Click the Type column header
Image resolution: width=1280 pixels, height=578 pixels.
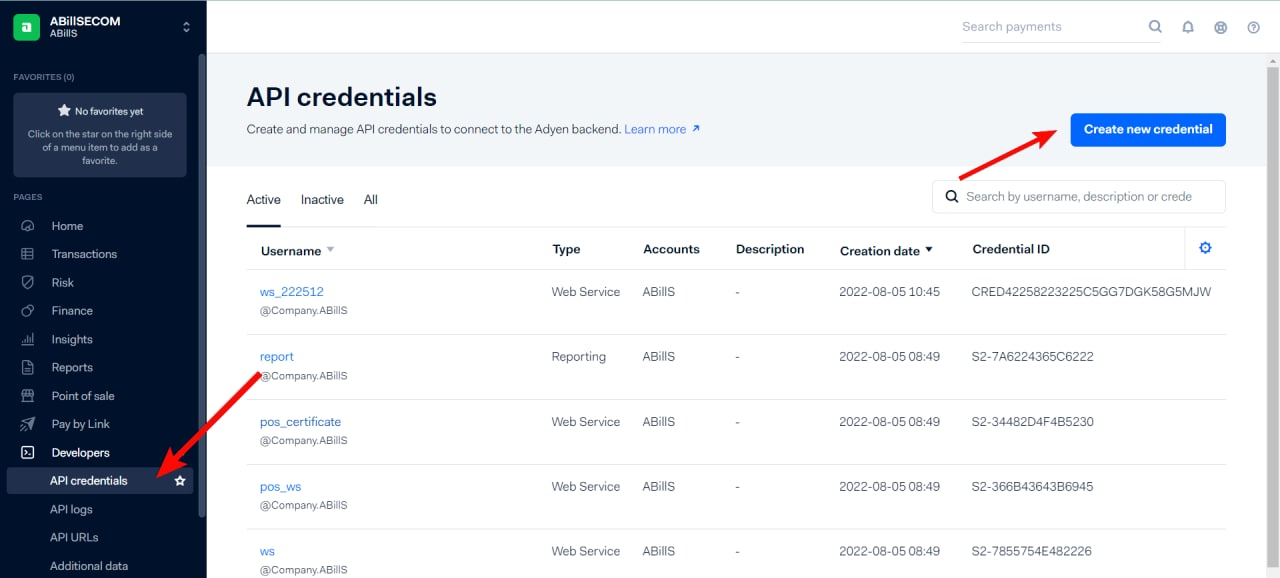[566, 249]
